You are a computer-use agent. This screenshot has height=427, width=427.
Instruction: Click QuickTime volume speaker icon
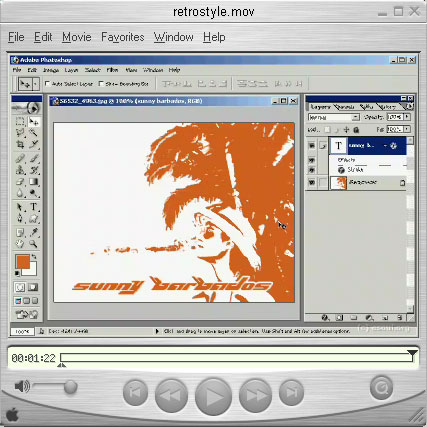pyautogui.click(x=22, y=387)
